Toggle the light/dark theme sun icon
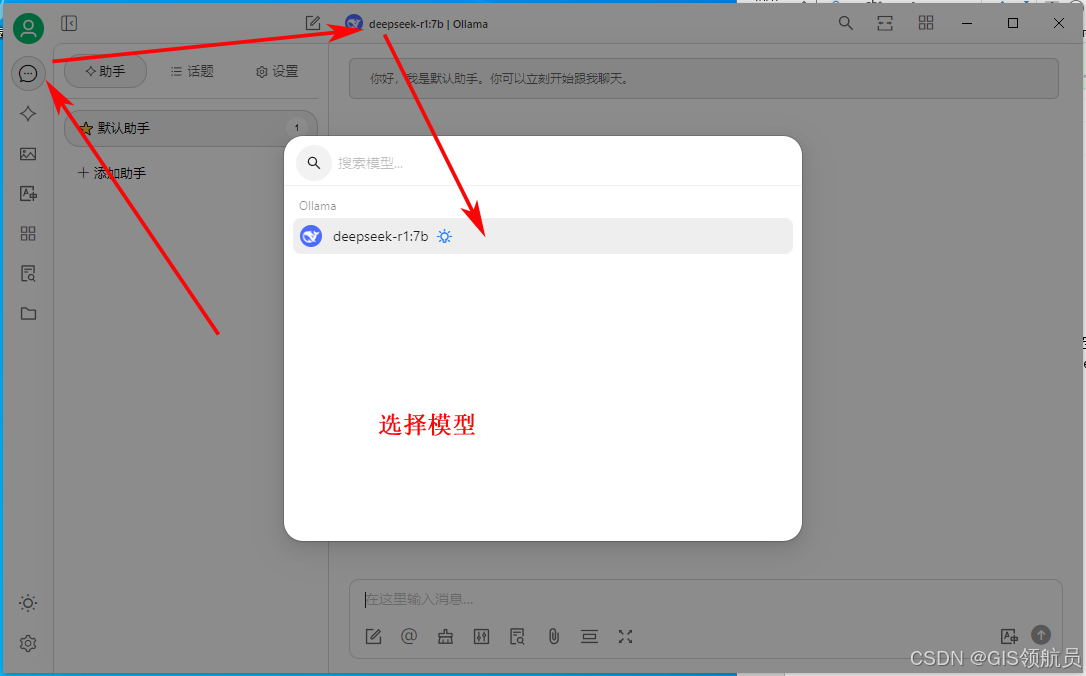 tap(28, 603)
